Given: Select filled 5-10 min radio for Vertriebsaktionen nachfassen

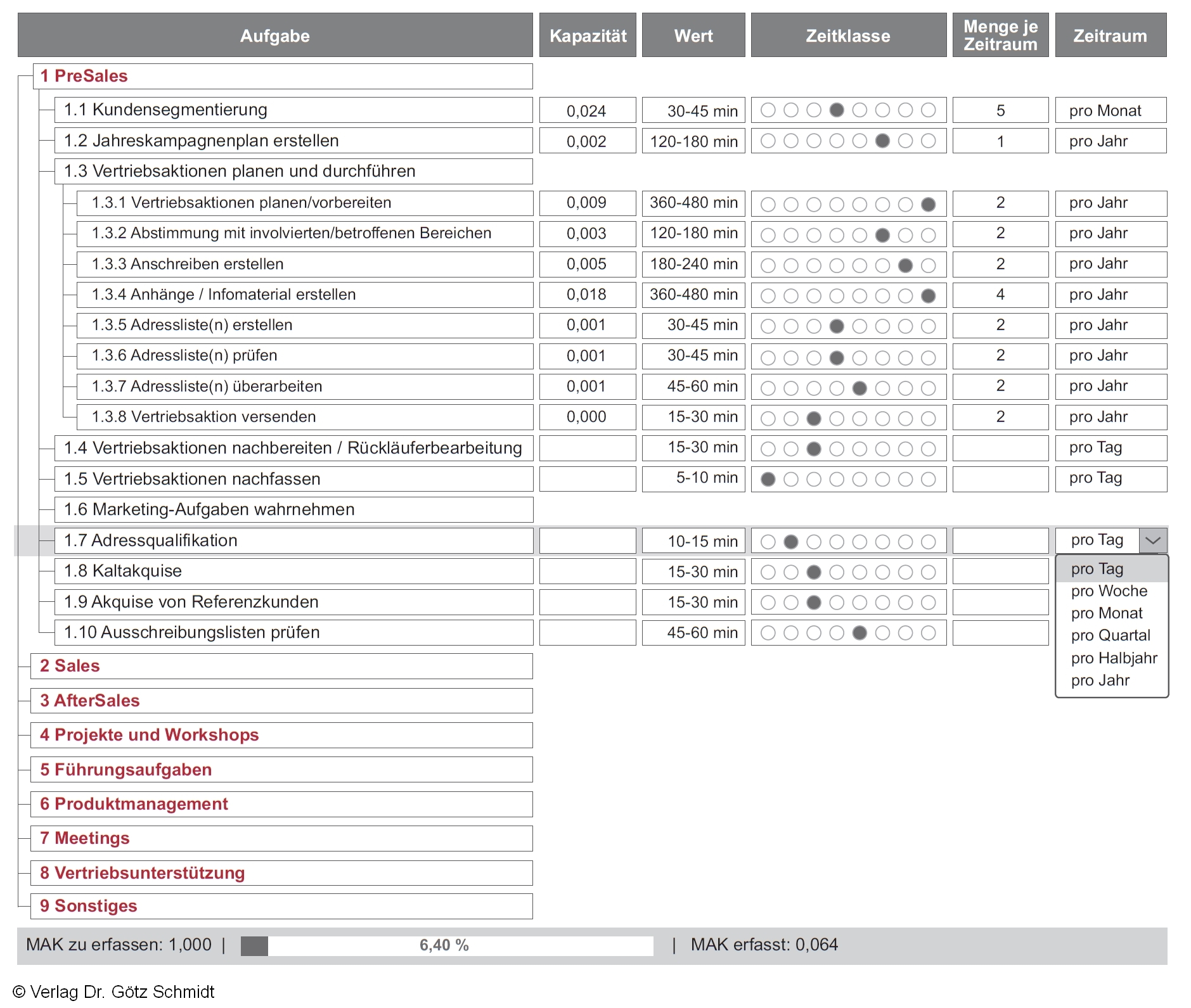Looking at the screenshot, I should coord(768,480).
